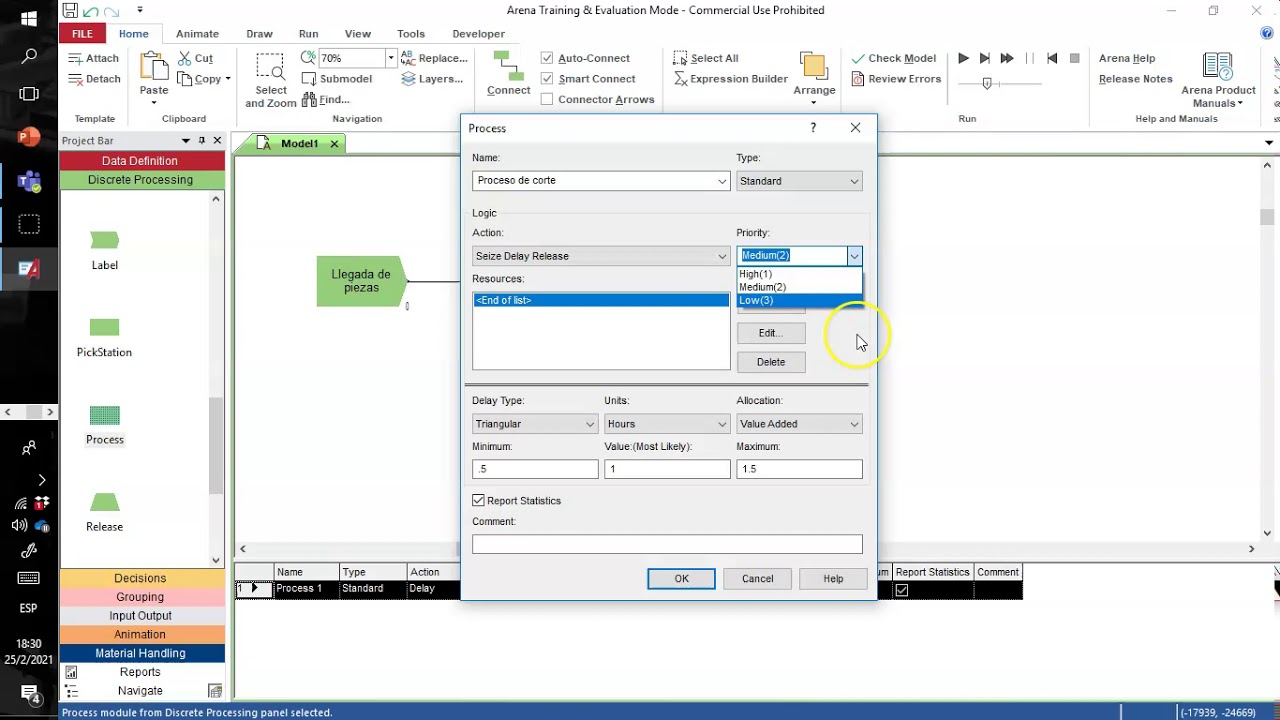Select the PickStation module icon
Image resolution: width=1280 pixels, height=720 pixels.
104,327
